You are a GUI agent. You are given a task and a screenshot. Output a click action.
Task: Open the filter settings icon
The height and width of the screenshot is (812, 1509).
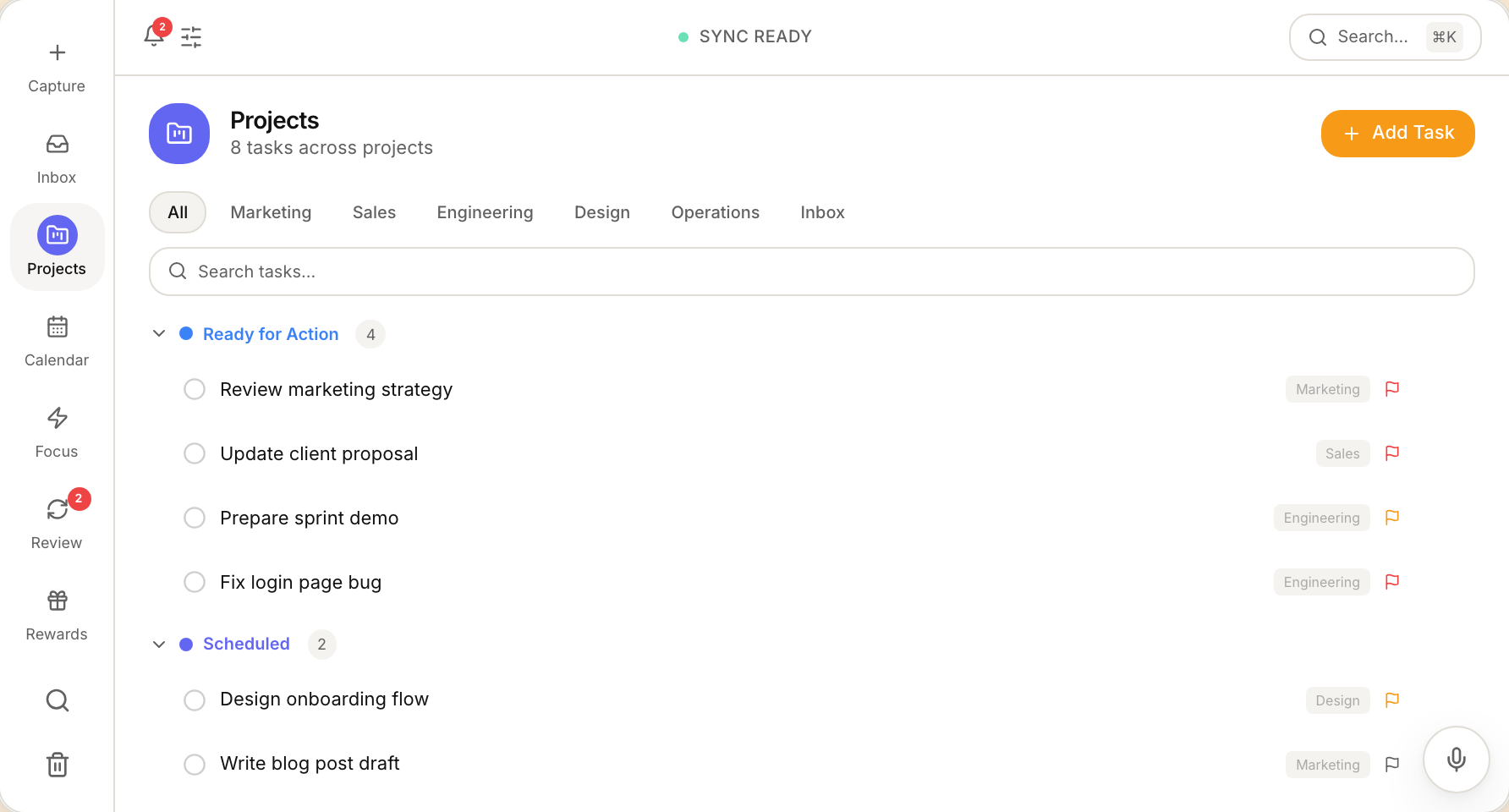click(x=191, y=36)
